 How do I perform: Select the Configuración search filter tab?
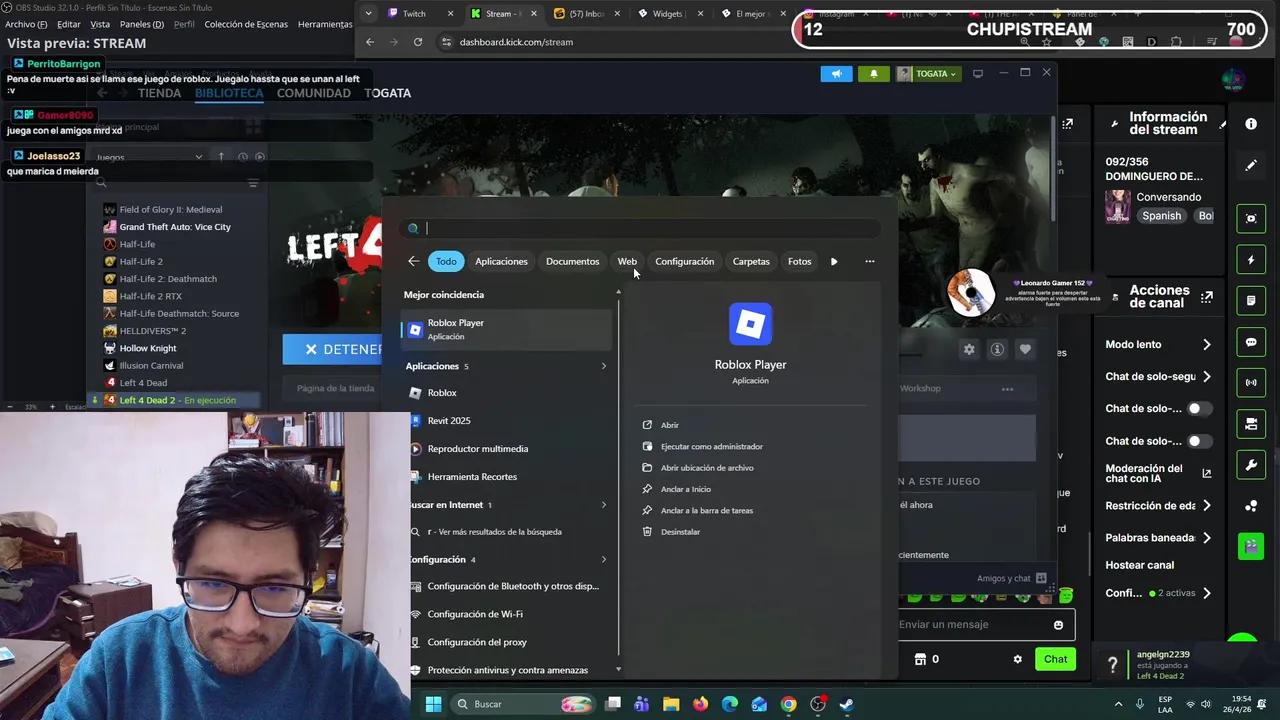[x=684, y=261]
